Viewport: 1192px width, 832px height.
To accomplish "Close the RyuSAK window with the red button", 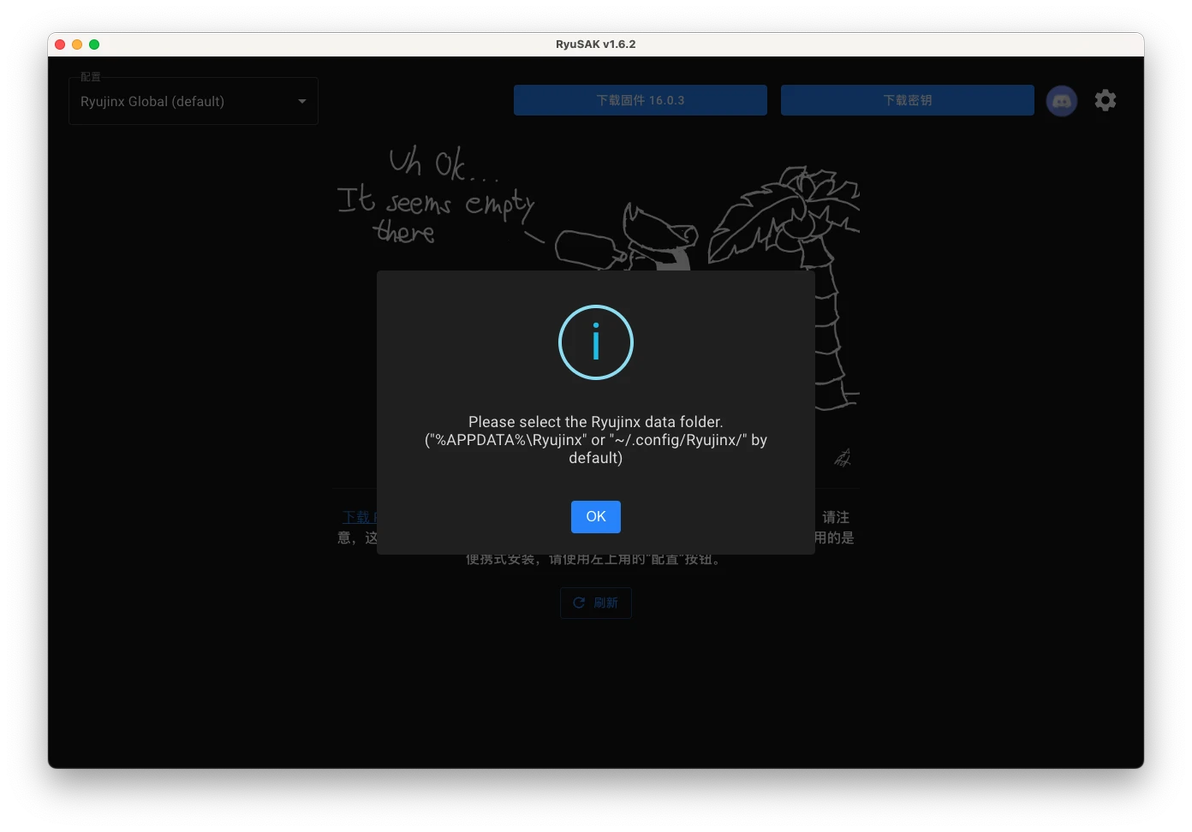I will click(60, 44).
